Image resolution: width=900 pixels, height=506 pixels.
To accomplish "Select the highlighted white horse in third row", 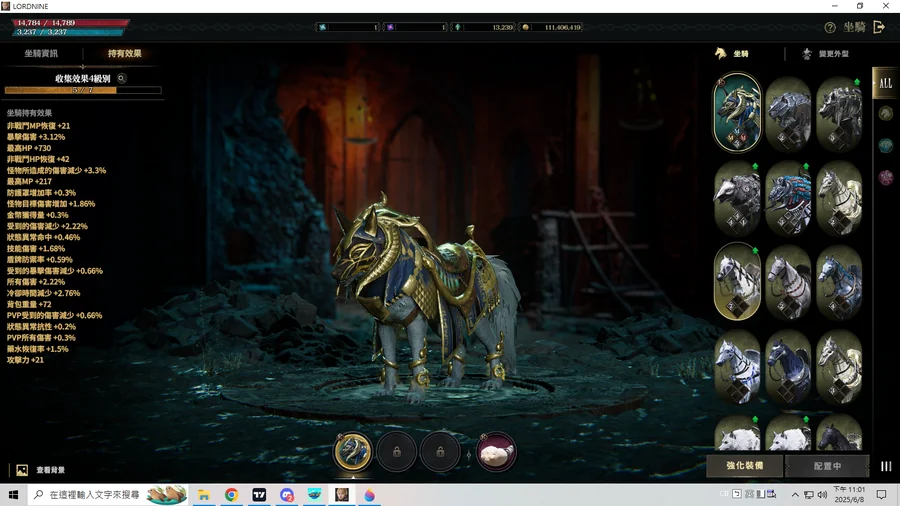I will [x=737, y=281].
